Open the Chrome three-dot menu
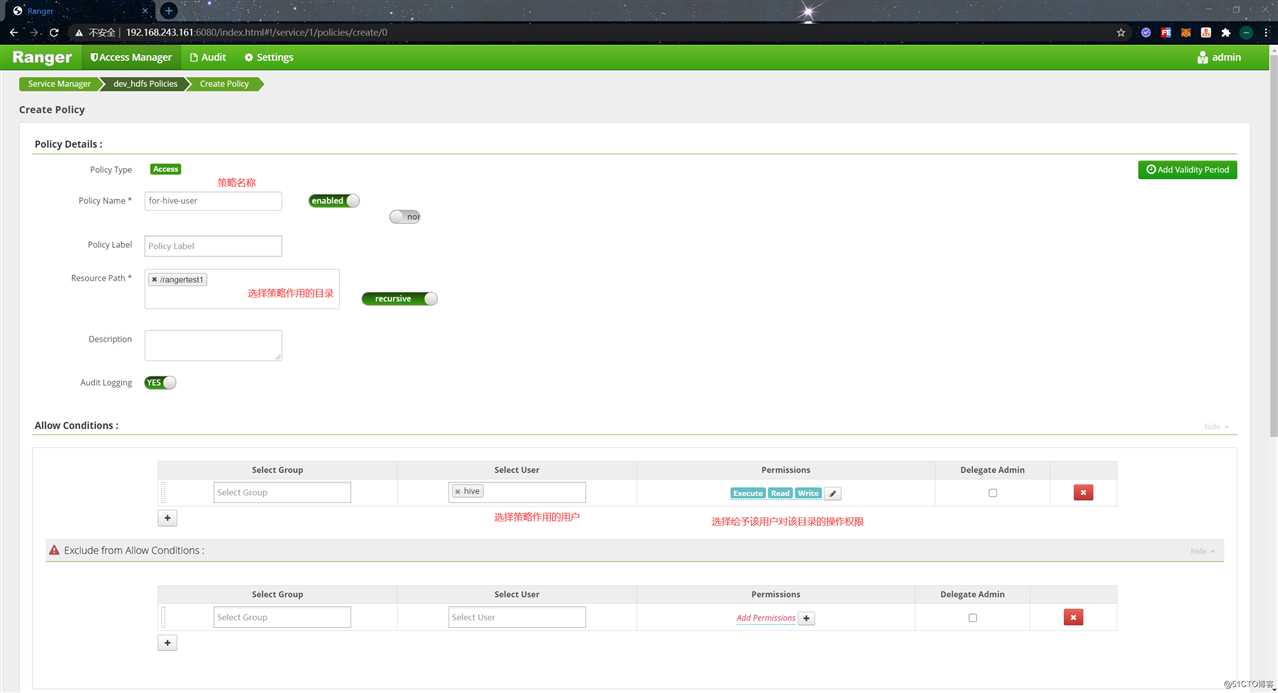 click(x=1266, y=32)
